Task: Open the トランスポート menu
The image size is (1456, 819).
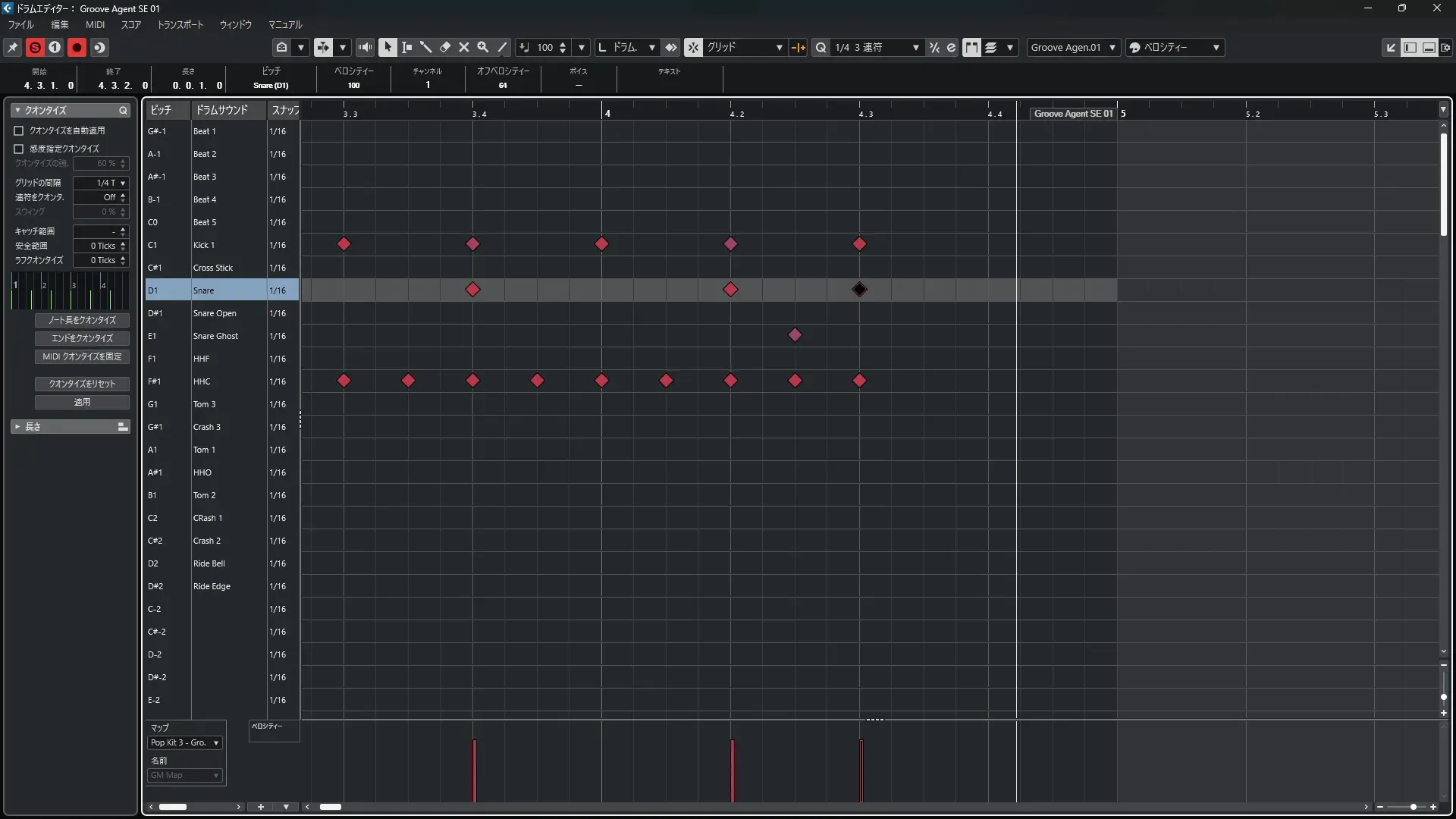Action: pos(180,24)
